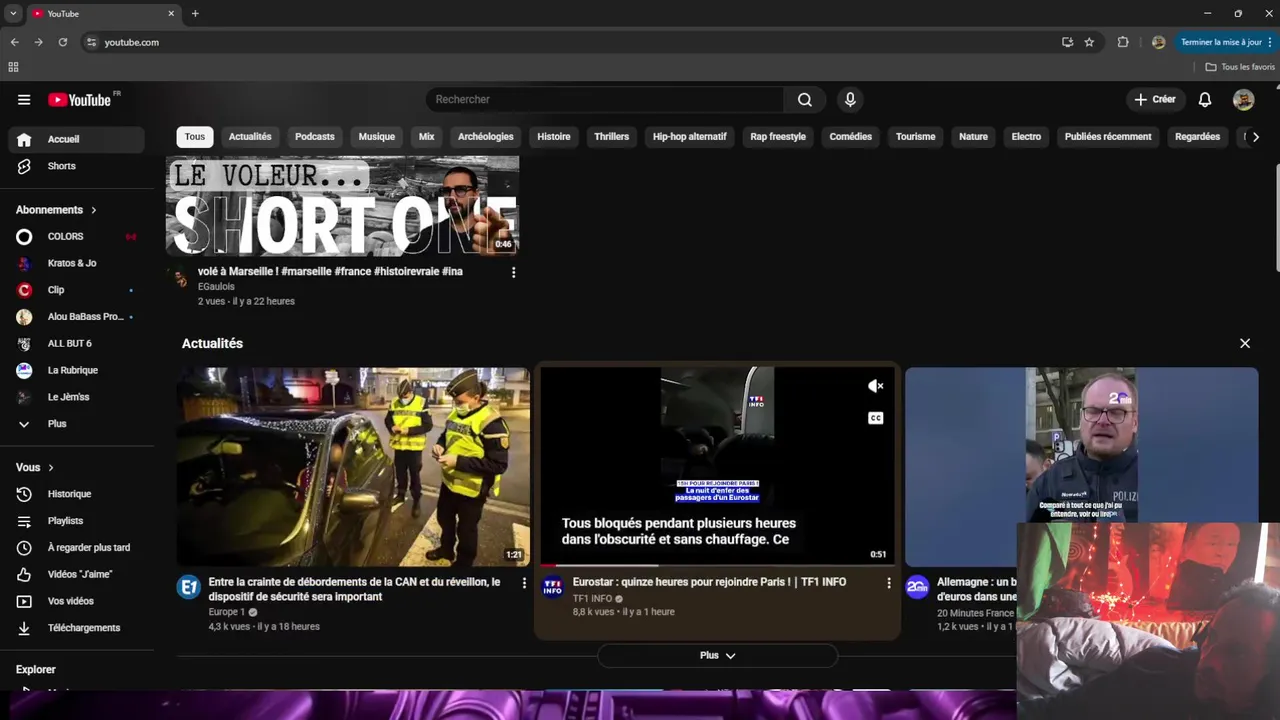Select the Hip-hop alternatif chip
The width and height of the screenshot is (1280, 720).
pos(690,137)
